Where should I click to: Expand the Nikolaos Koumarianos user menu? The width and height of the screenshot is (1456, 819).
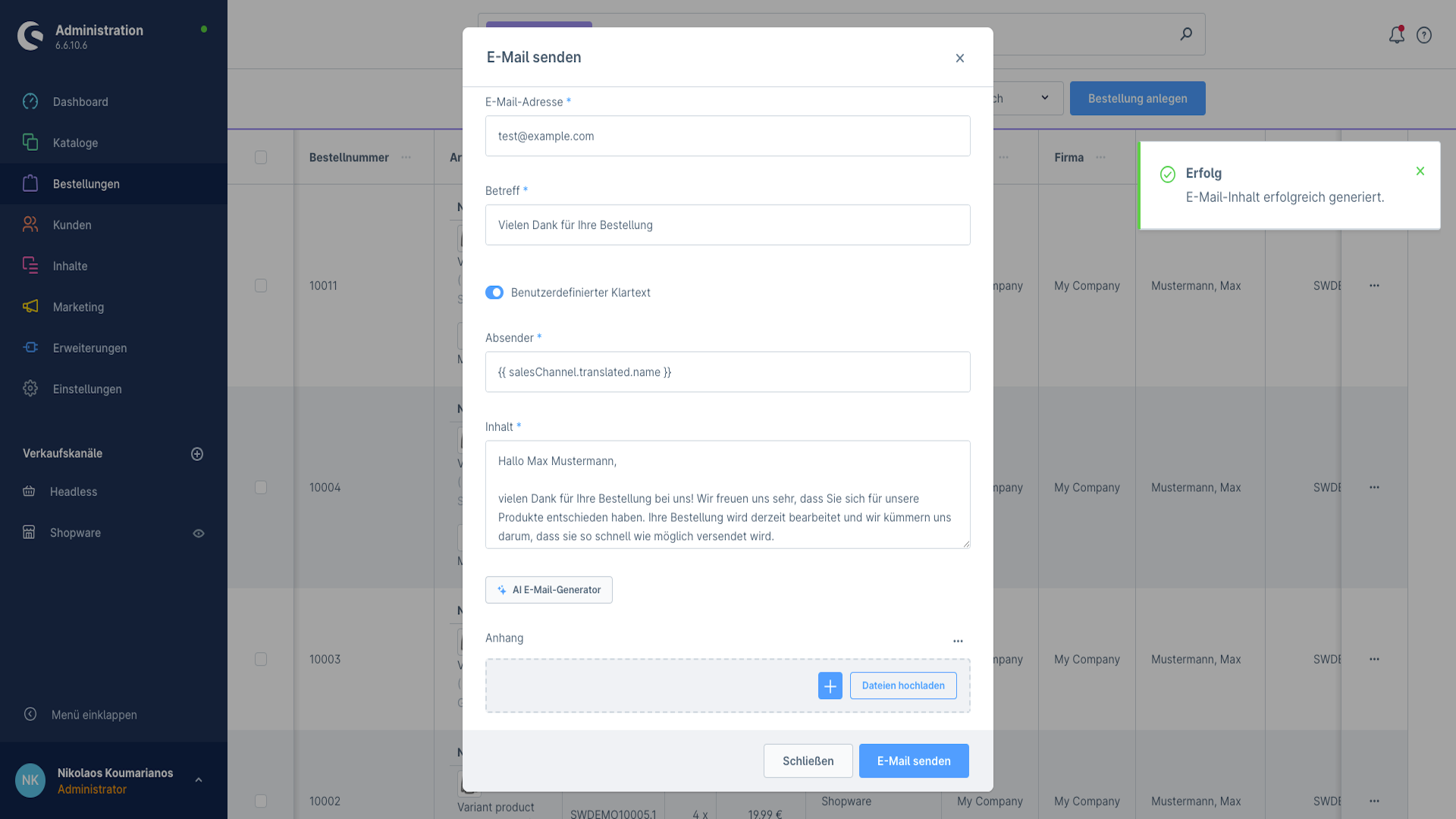tap(199, 780)
